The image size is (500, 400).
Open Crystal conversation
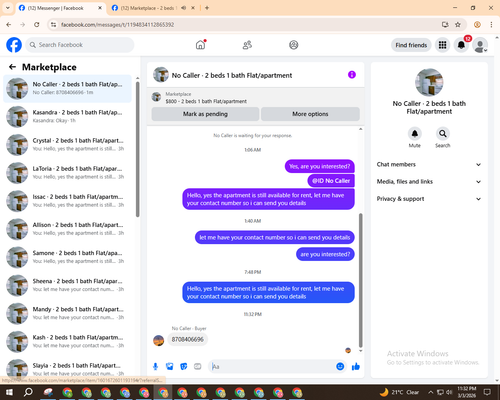point(67,145)
